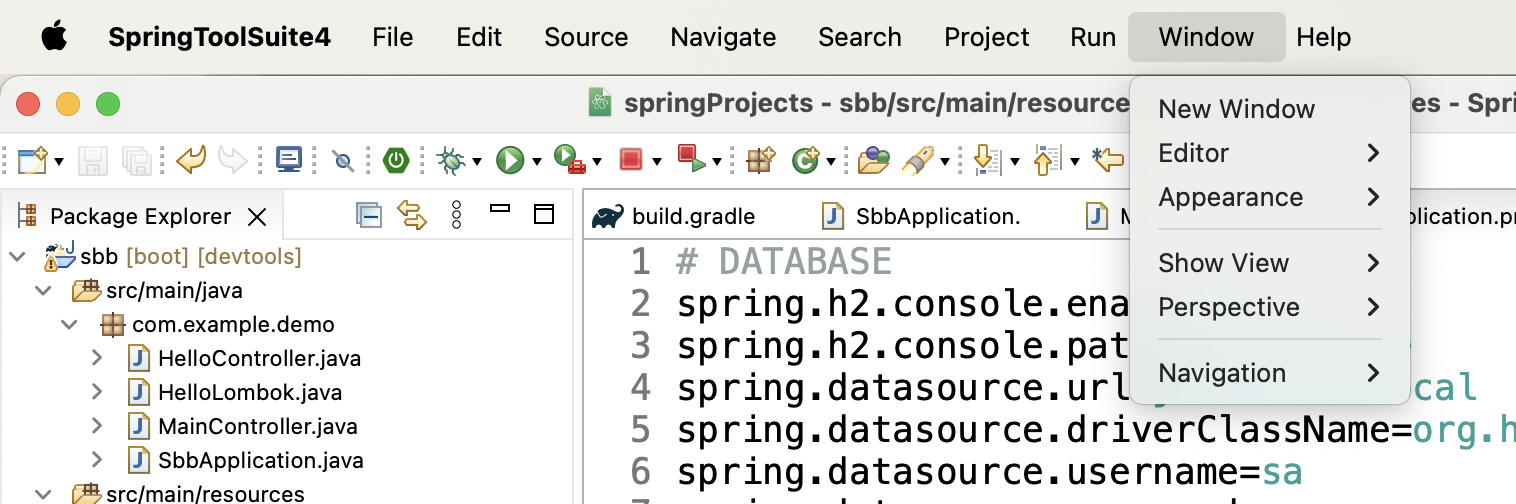Open Terminal via the monitor icon
Image resolution: width=1516 pixels, height=504 pixels.
coord(290,160)
